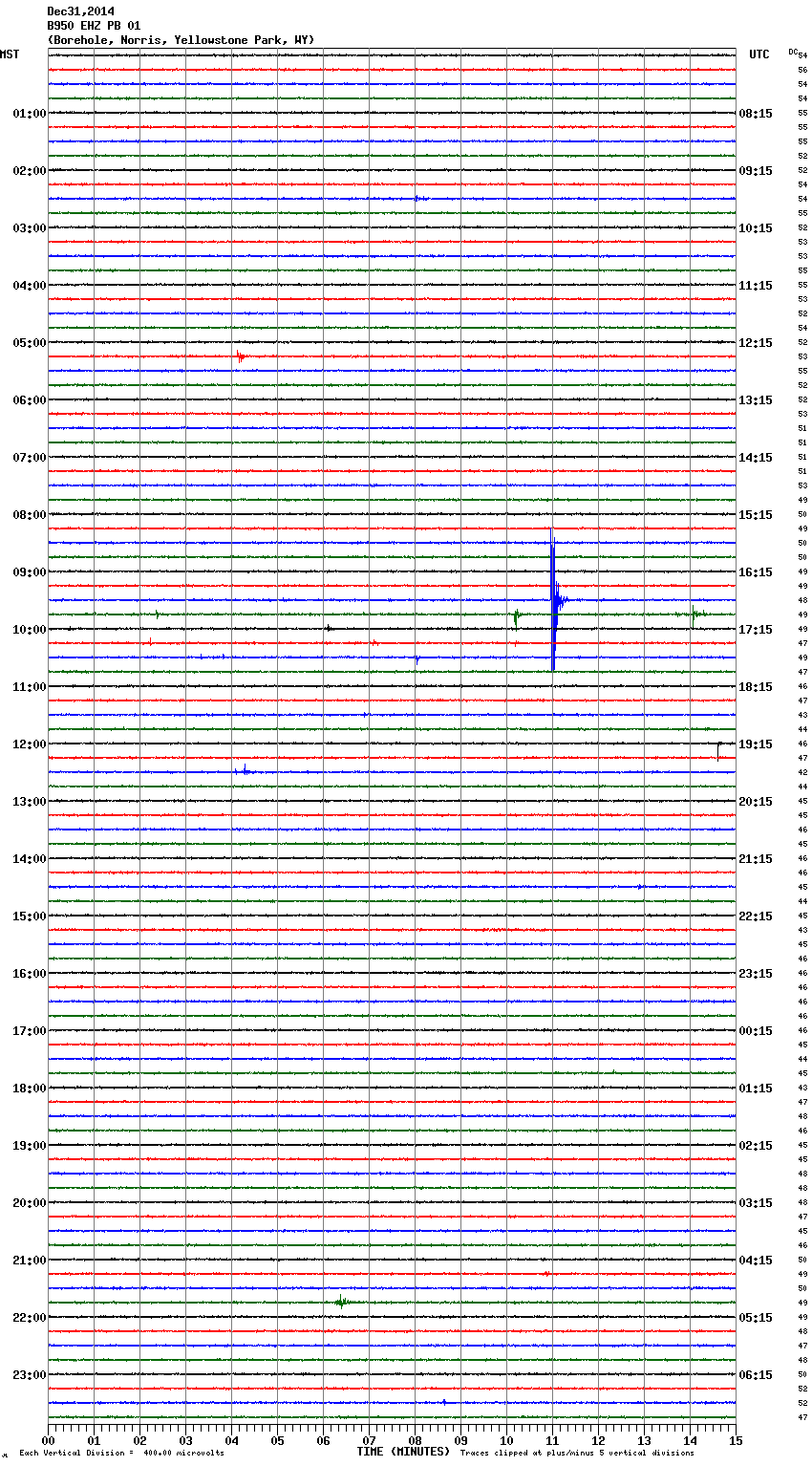The height and width of the screenshot is (1466, 812).
Task: Select the station code B950 EHZ PB 01
Action: tap(94, 26)
